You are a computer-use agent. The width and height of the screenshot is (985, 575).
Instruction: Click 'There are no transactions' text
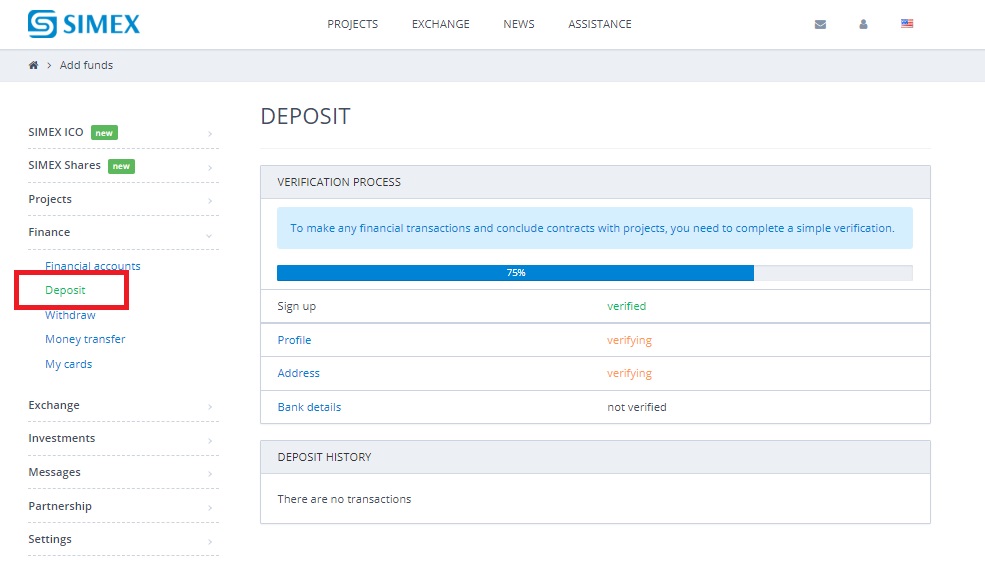coord(344,499)
